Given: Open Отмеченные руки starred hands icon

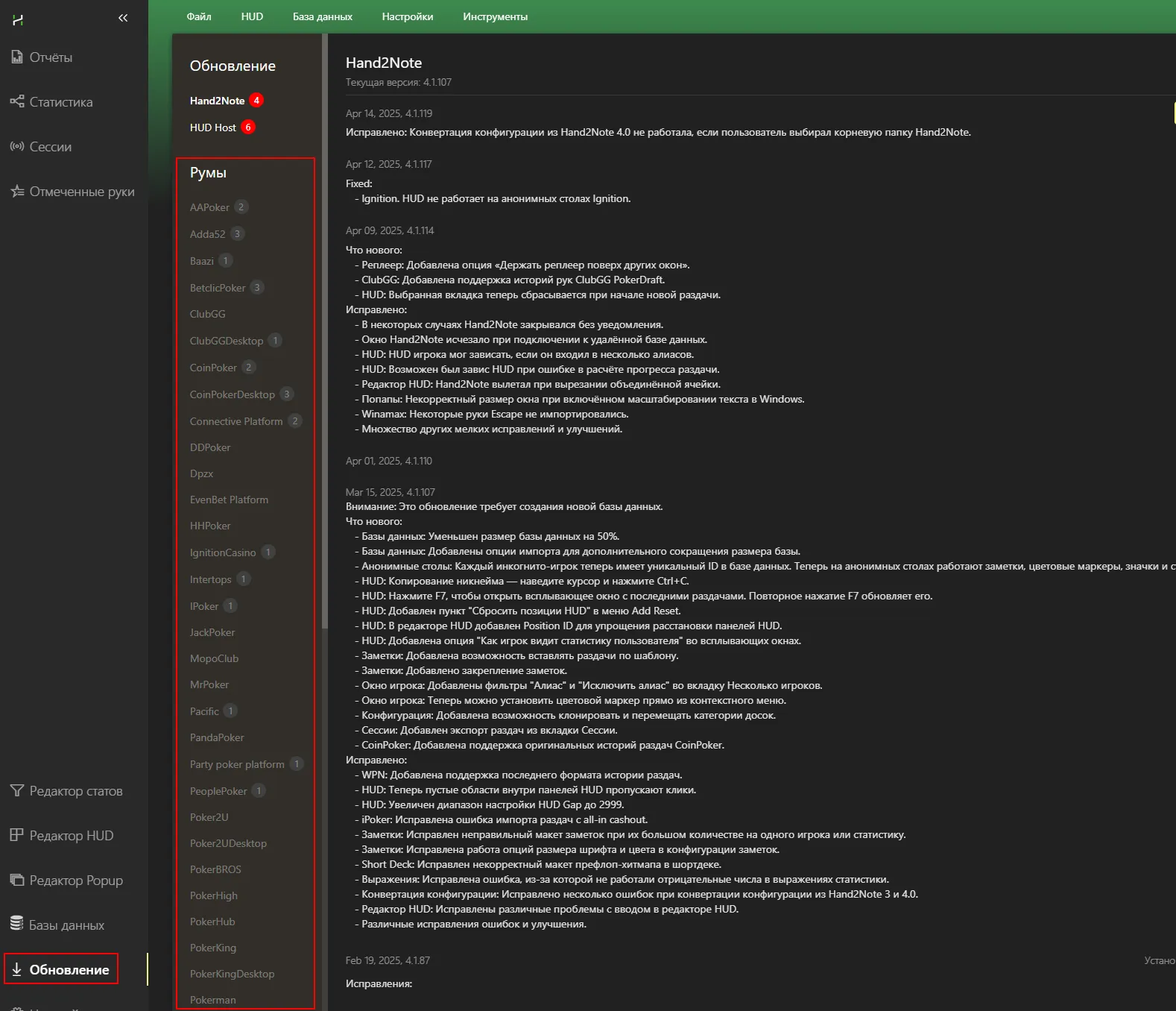Looking at the screenshot, I should pyautogui.click(x=17, y=192).
